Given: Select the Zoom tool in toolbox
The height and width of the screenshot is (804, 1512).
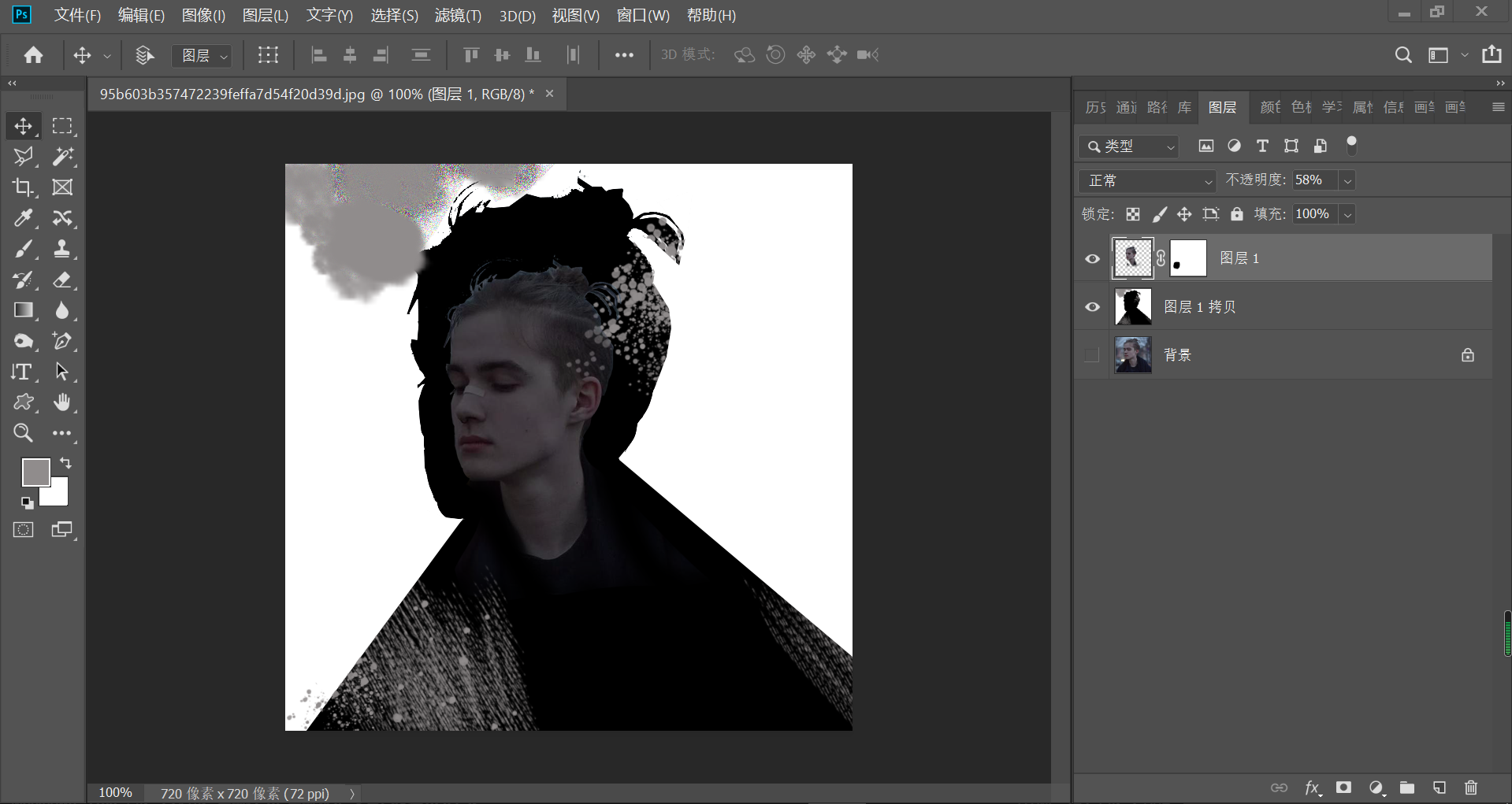Looking at the screenshot, I should click(x=23, y=433).
